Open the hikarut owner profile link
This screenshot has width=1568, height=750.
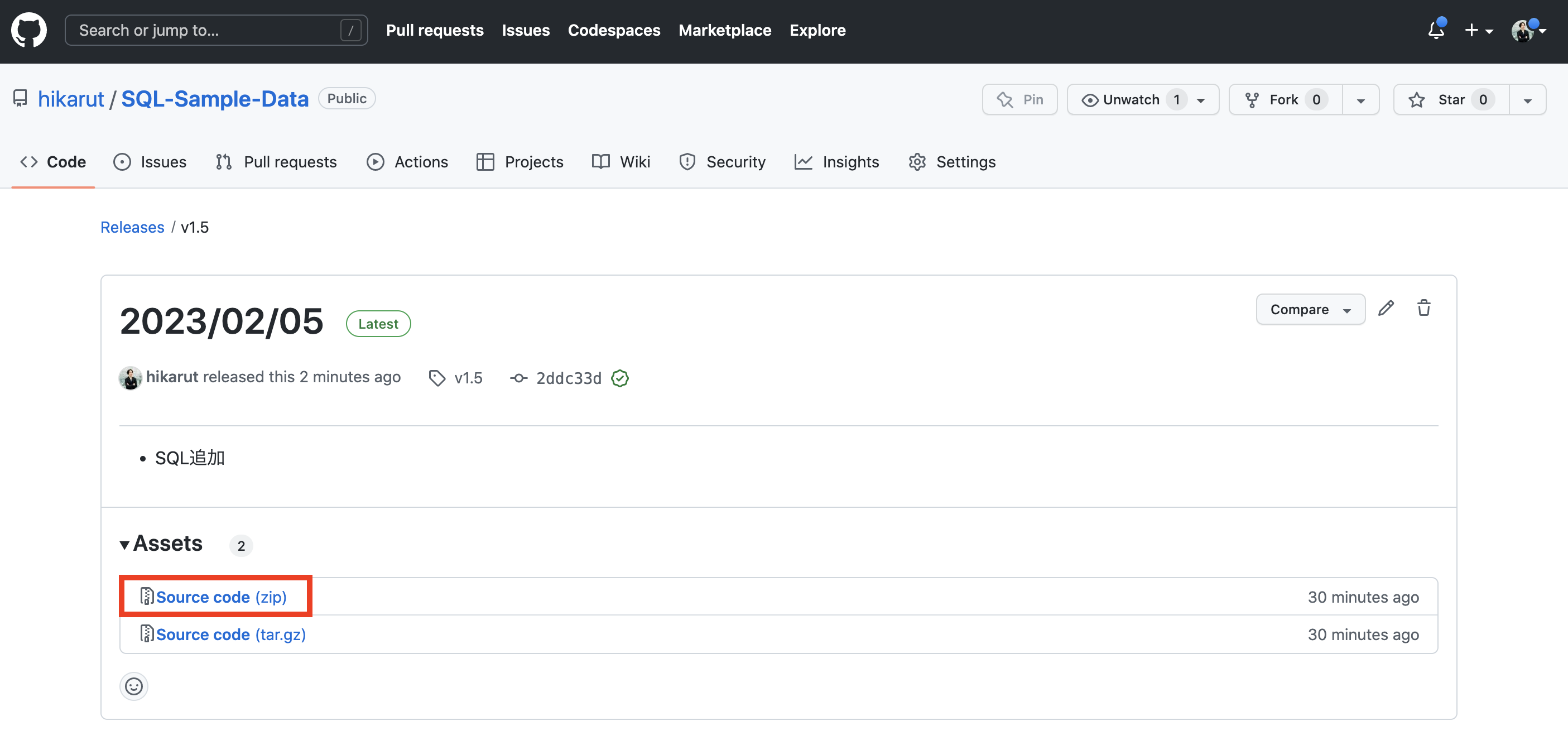pos(71,99)
